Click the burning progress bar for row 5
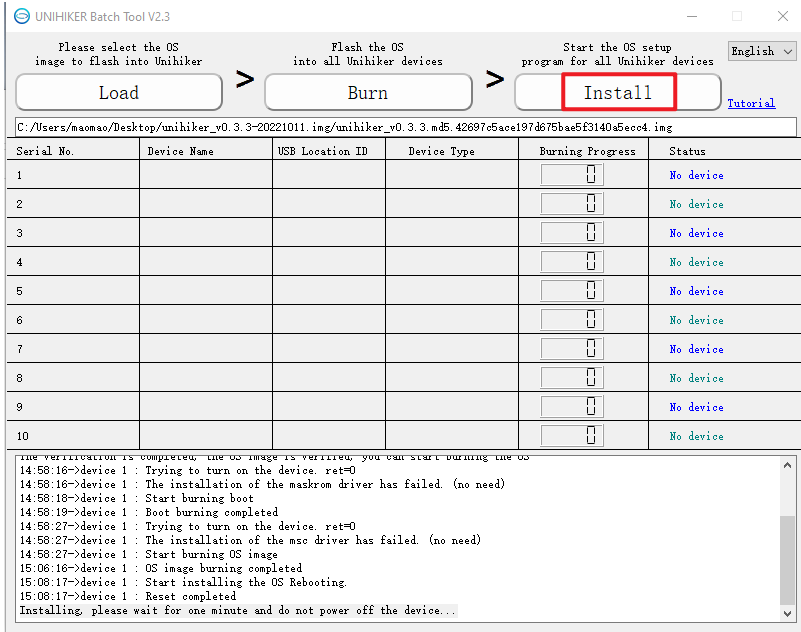The height and width of the screenshot is (632, 801). click(572, 291)
